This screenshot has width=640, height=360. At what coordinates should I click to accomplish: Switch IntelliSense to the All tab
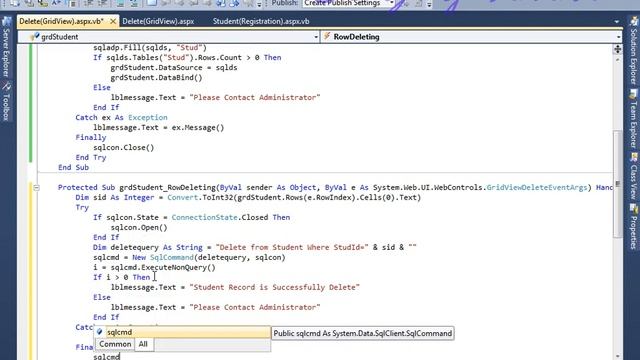[x=143, y=344]
